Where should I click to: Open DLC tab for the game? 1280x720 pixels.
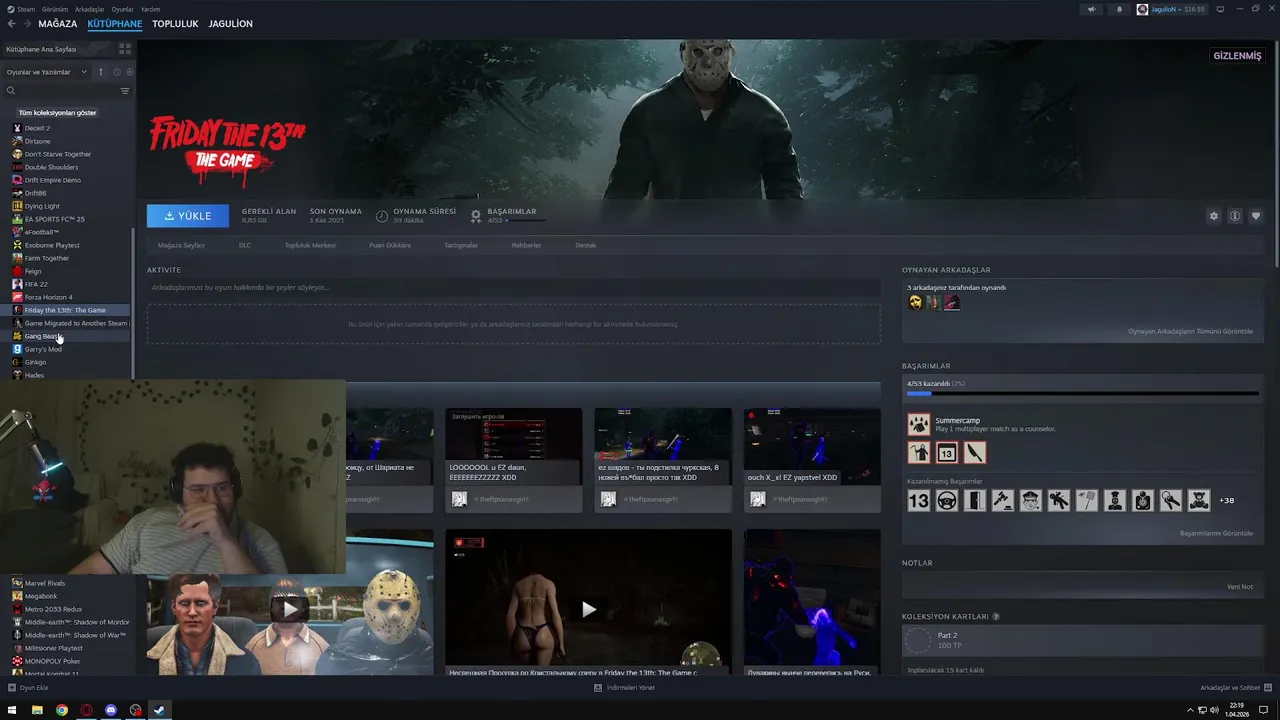[x=245, y=245]
